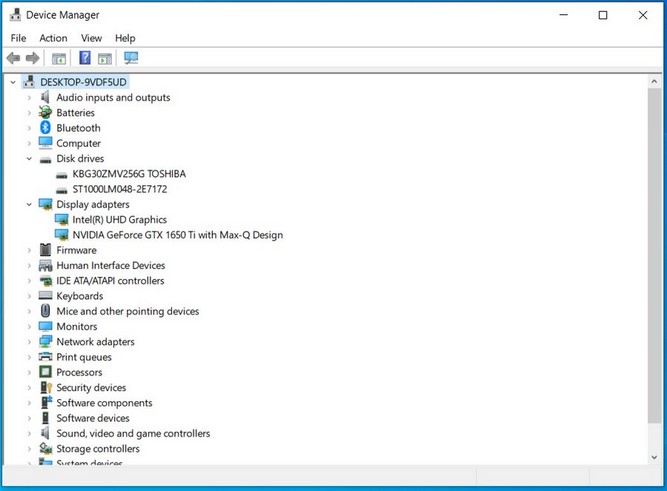
Task: Click the Scan for hardware changes icon
Action: (x=131, y=58)
